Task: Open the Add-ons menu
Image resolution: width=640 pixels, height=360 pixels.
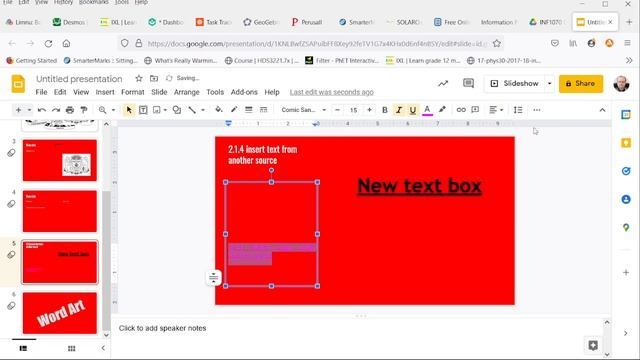Action: click(244, 92)
